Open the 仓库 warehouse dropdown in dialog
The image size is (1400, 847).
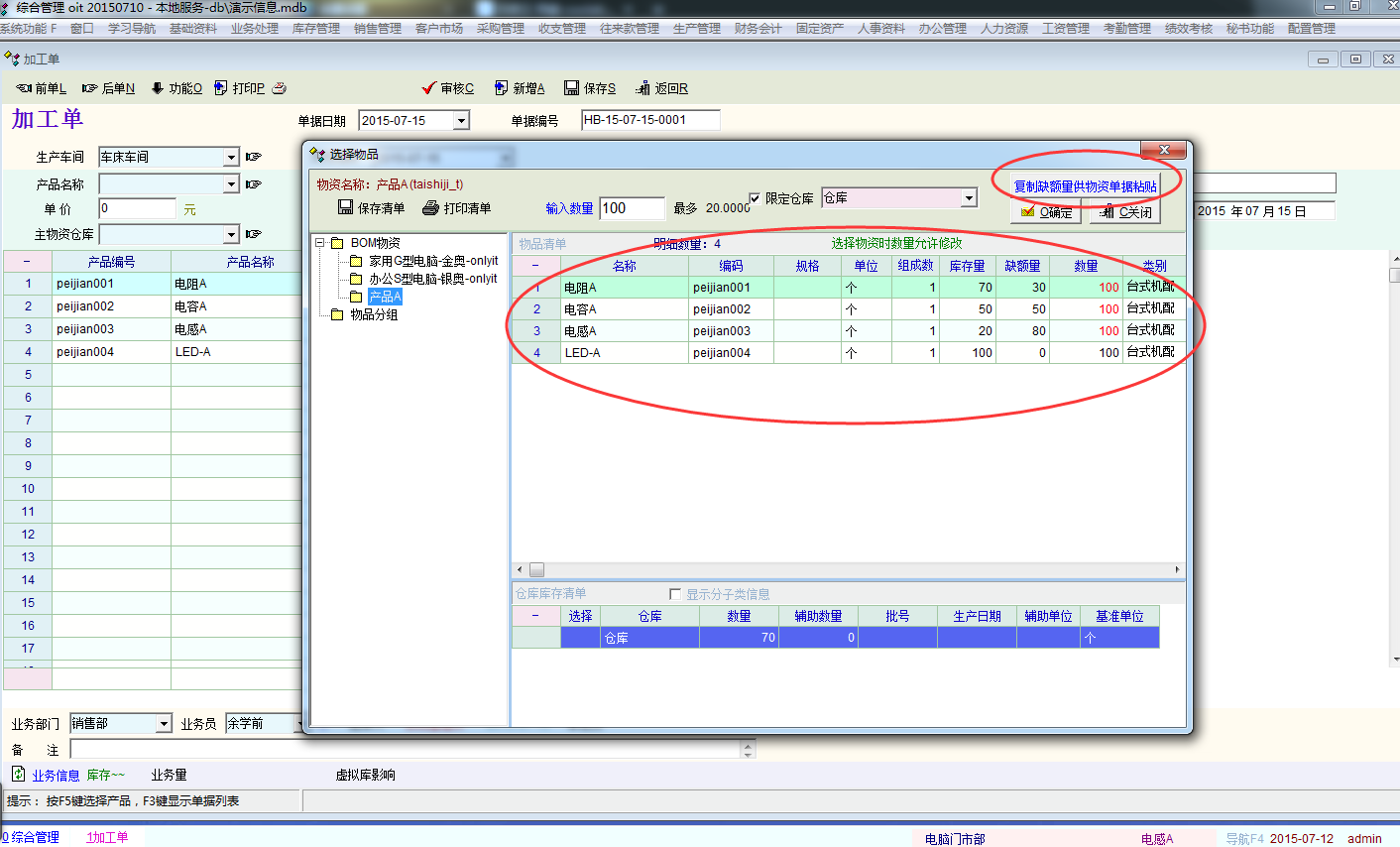(x=969, y=198)
